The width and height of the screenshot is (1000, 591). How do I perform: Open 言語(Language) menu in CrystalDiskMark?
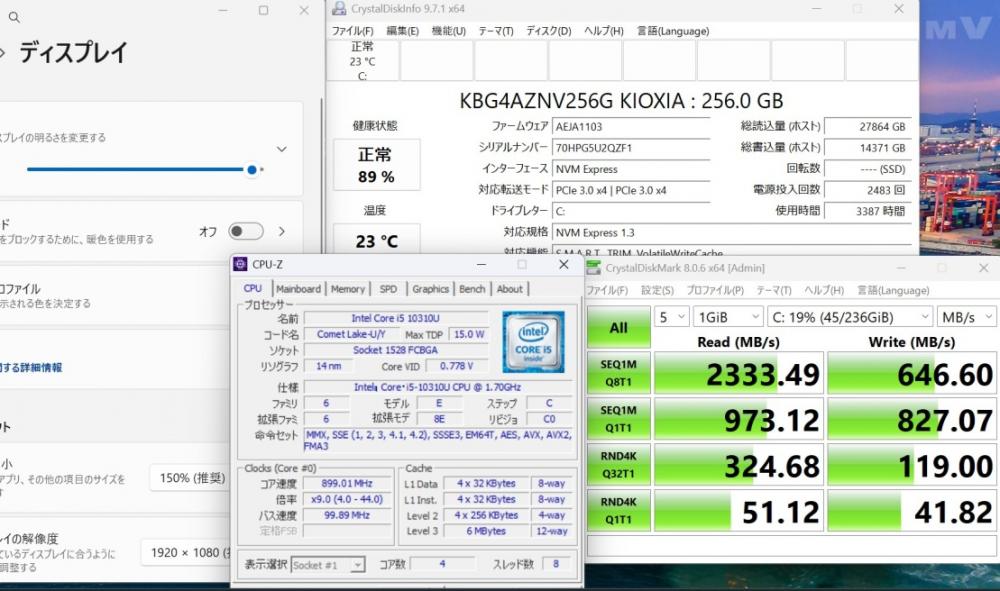click(x=893, y=290)
